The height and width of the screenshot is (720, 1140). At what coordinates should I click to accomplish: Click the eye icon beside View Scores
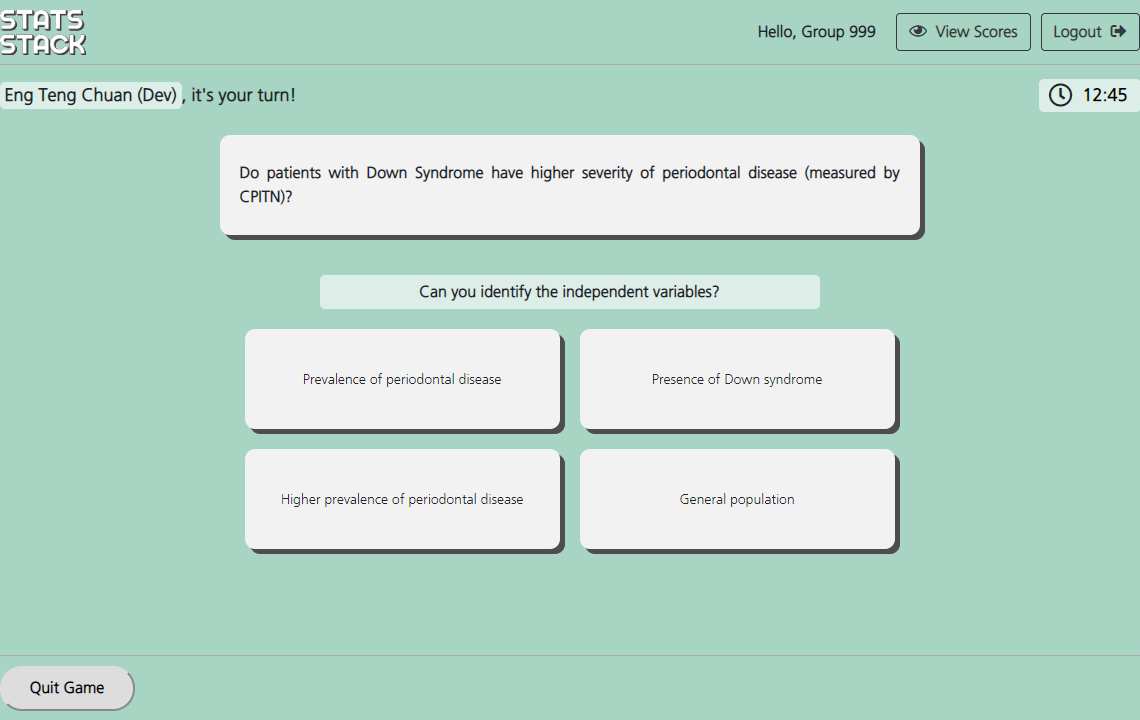pyautogui.click(x=917, y=32)
